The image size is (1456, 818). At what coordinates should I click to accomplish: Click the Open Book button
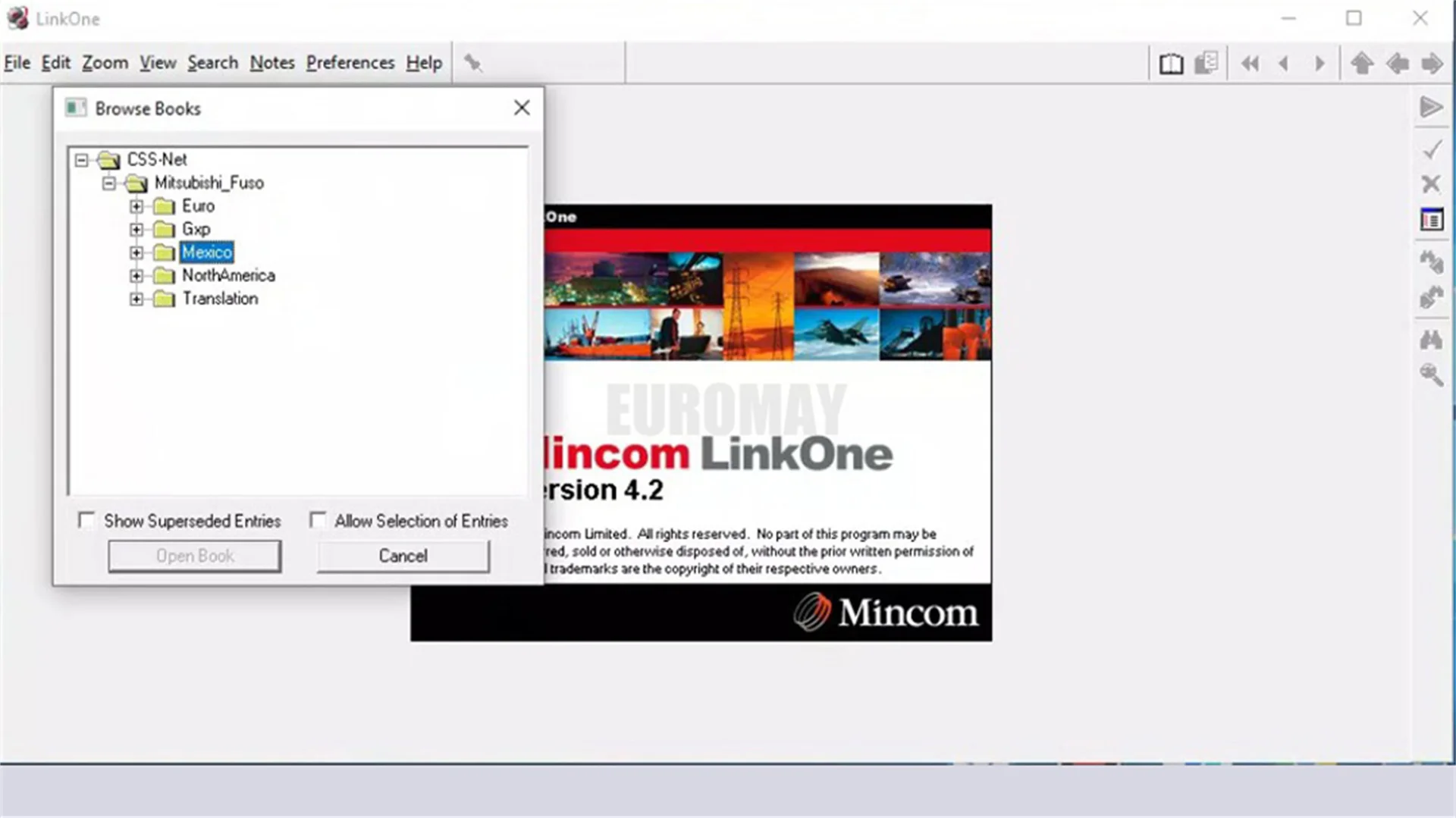tap(195, 556)
